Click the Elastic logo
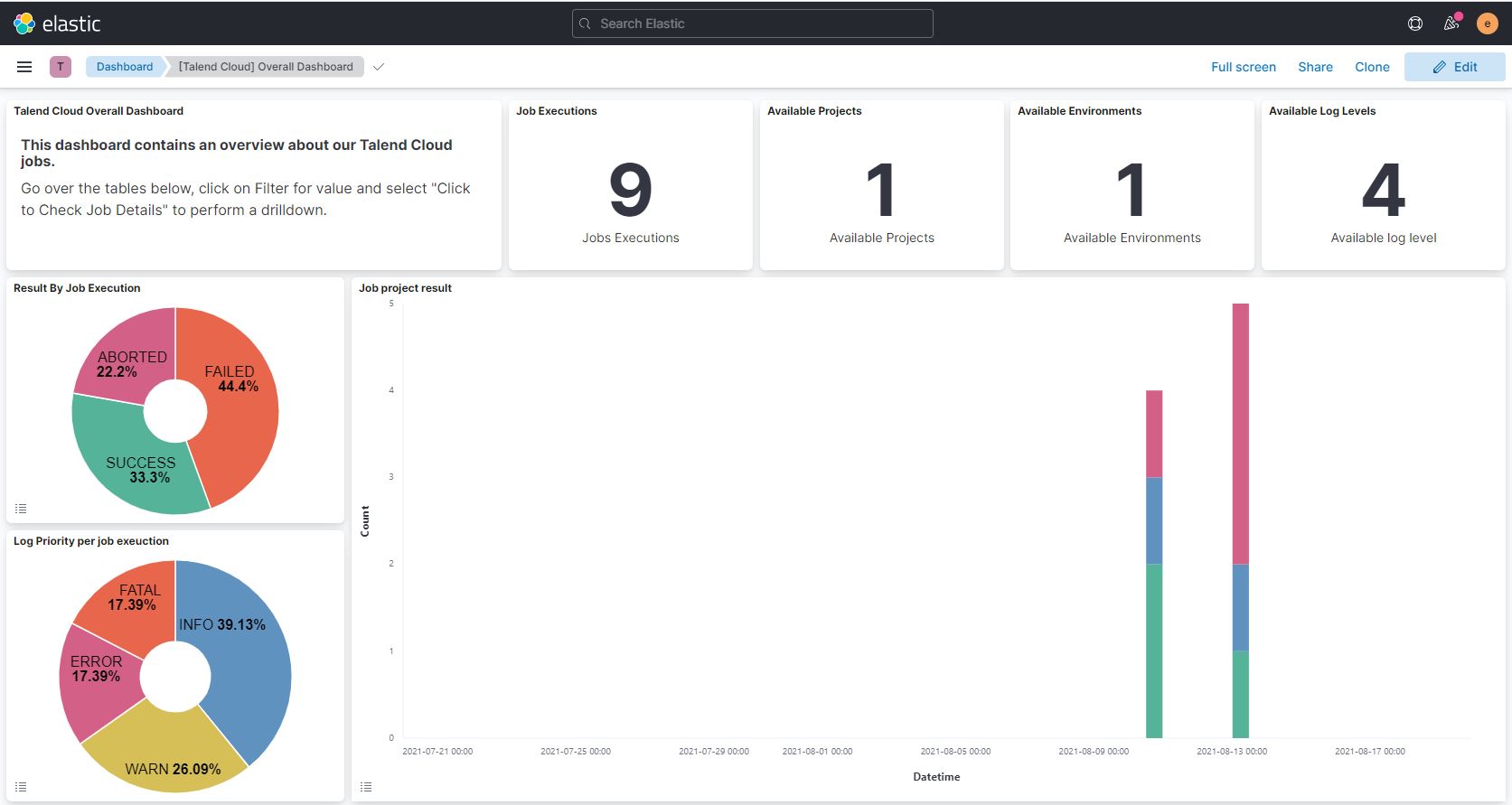 (x=57, y=23)
